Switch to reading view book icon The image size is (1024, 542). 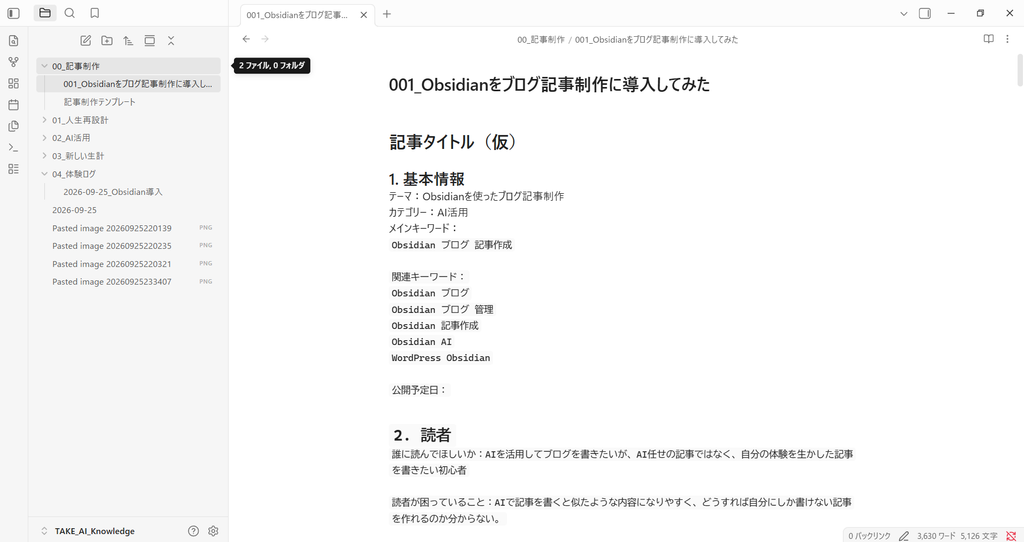click(989, 39)
